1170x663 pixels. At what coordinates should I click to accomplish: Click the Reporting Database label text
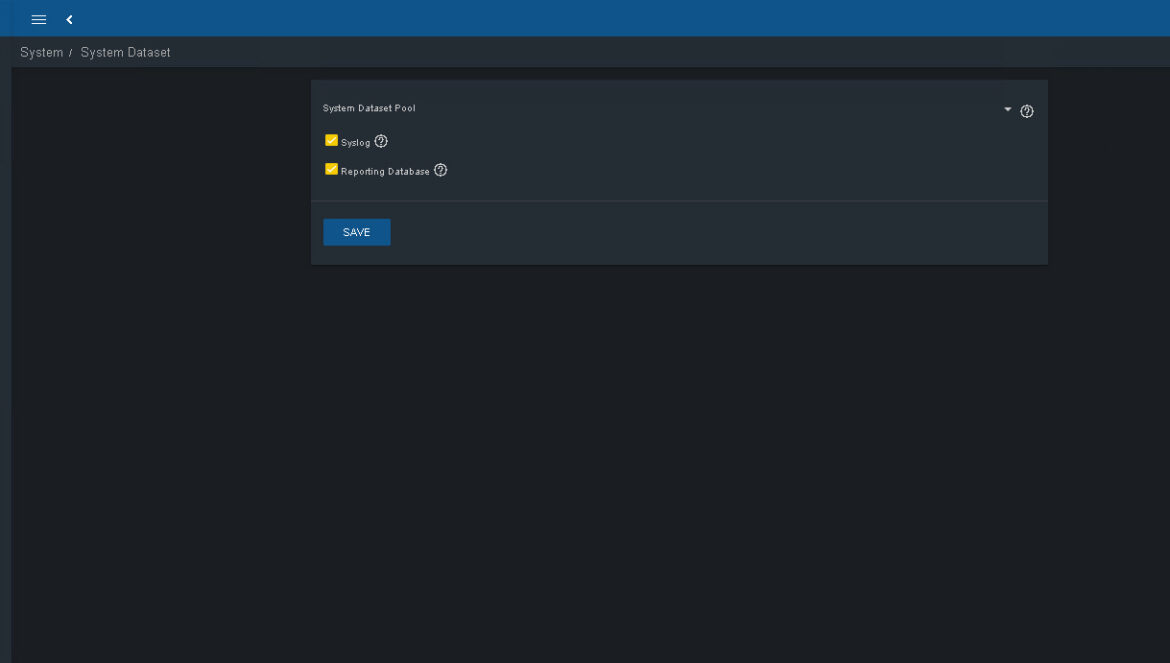(x=385, y=172)
